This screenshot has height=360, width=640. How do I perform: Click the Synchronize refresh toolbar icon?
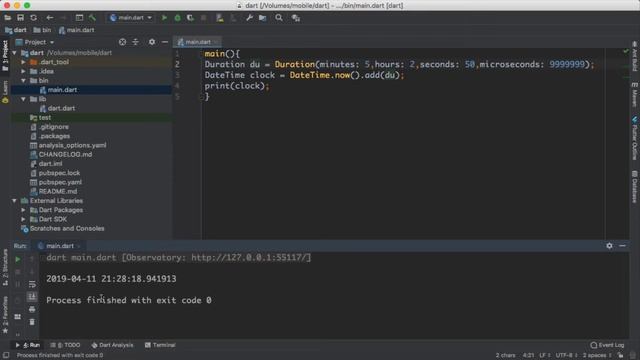pyautogui.click(x=33, y=18)
